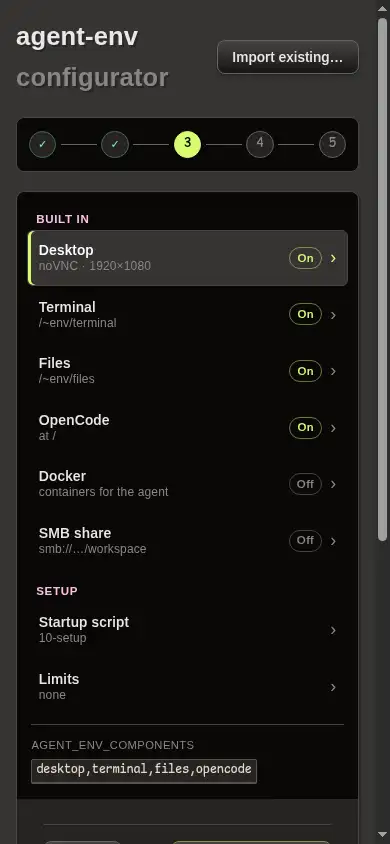Expand Desktop settings chevron
This screenshot has width=390, height=844.
[x=334, y=258]
